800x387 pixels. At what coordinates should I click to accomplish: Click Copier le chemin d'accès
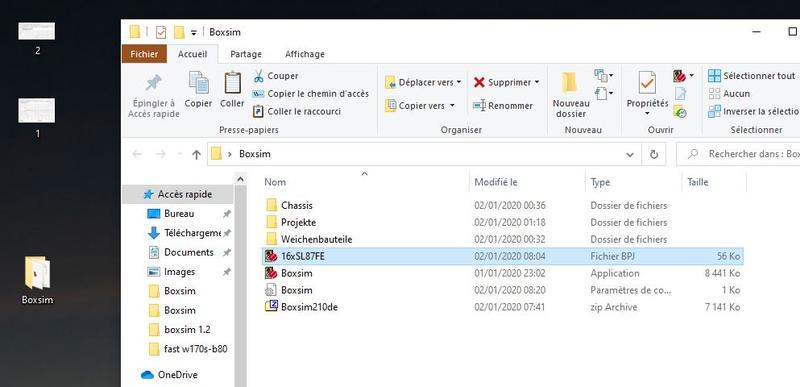tap(311, 94)
